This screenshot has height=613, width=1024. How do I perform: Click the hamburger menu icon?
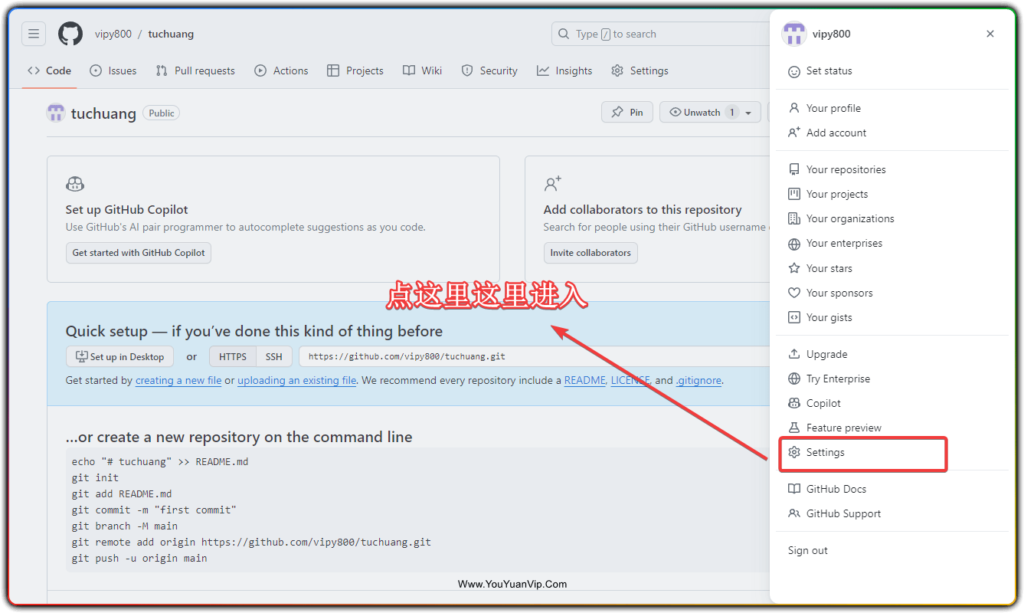point(33,33)
